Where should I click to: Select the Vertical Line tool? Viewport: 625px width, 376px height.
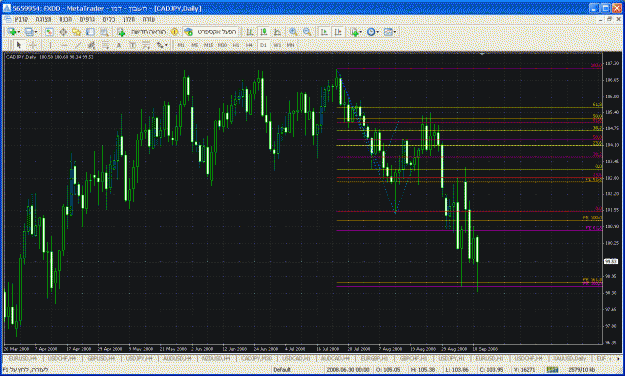pos(50,45)
